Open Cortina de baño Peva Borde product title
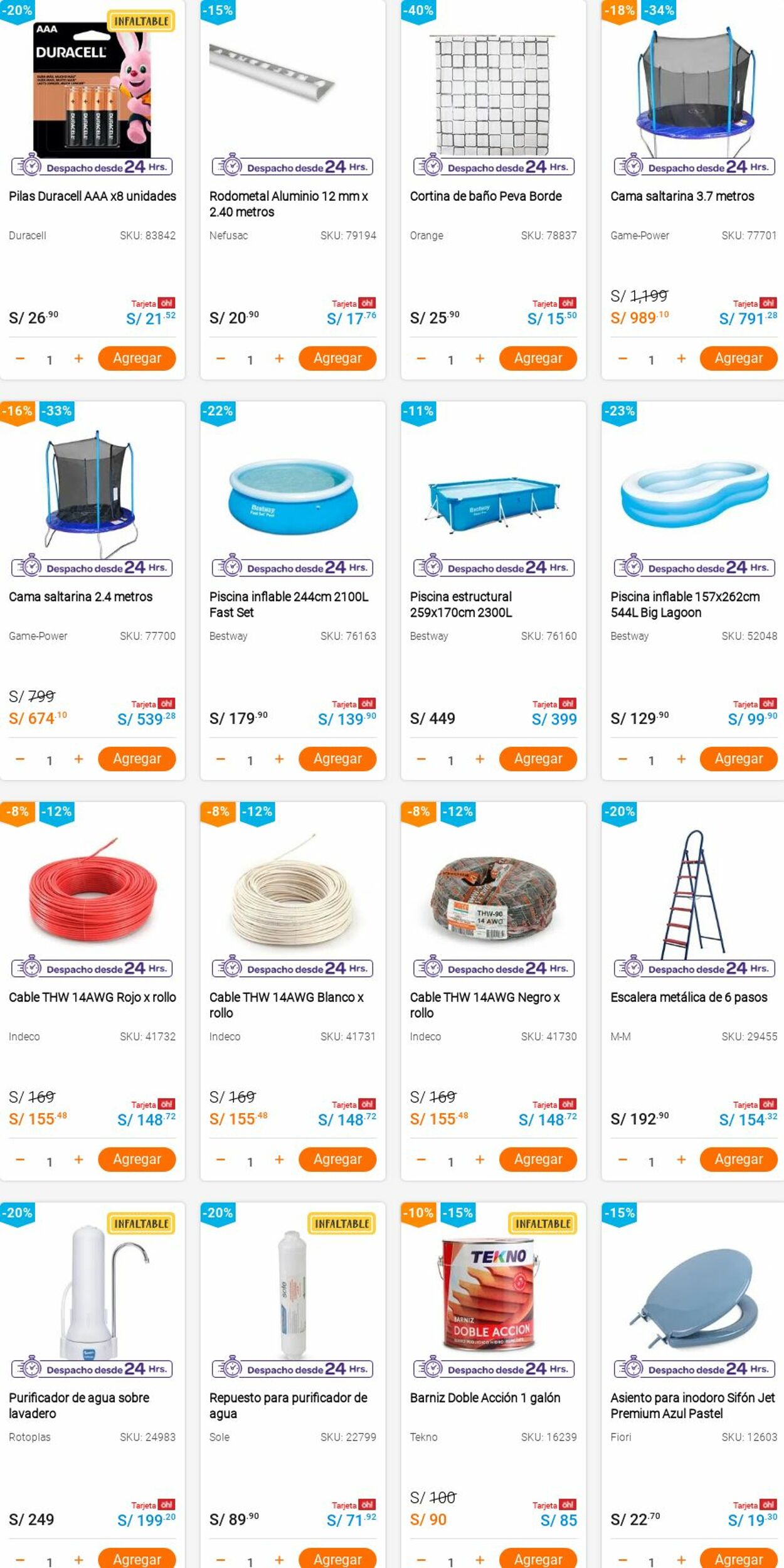The height and width of the screenshot is (1568, 784). click(486, 196)
